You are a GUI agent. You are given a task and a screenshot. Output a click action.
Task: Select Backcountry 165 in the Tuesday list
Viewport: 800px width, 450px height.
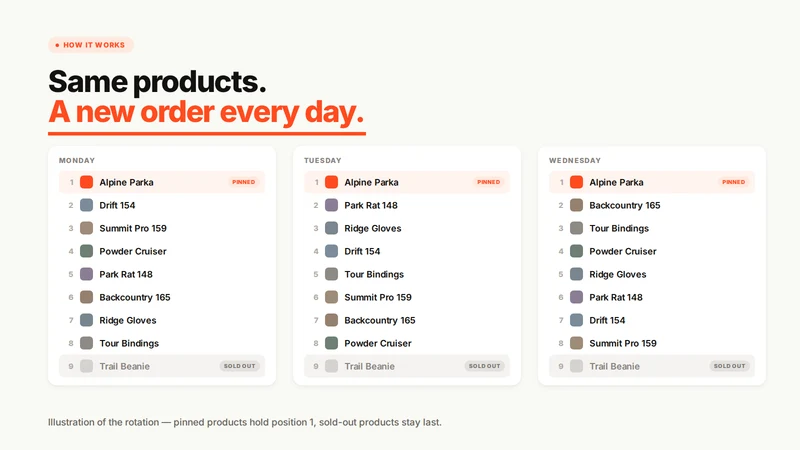point(407,320)
